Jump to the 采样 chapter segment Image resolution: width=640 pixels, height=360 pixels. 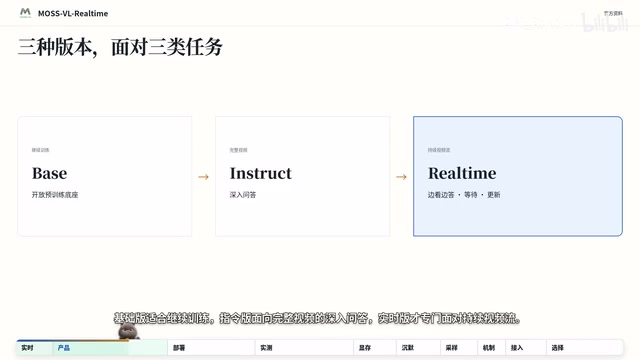[x=459, y=348]
